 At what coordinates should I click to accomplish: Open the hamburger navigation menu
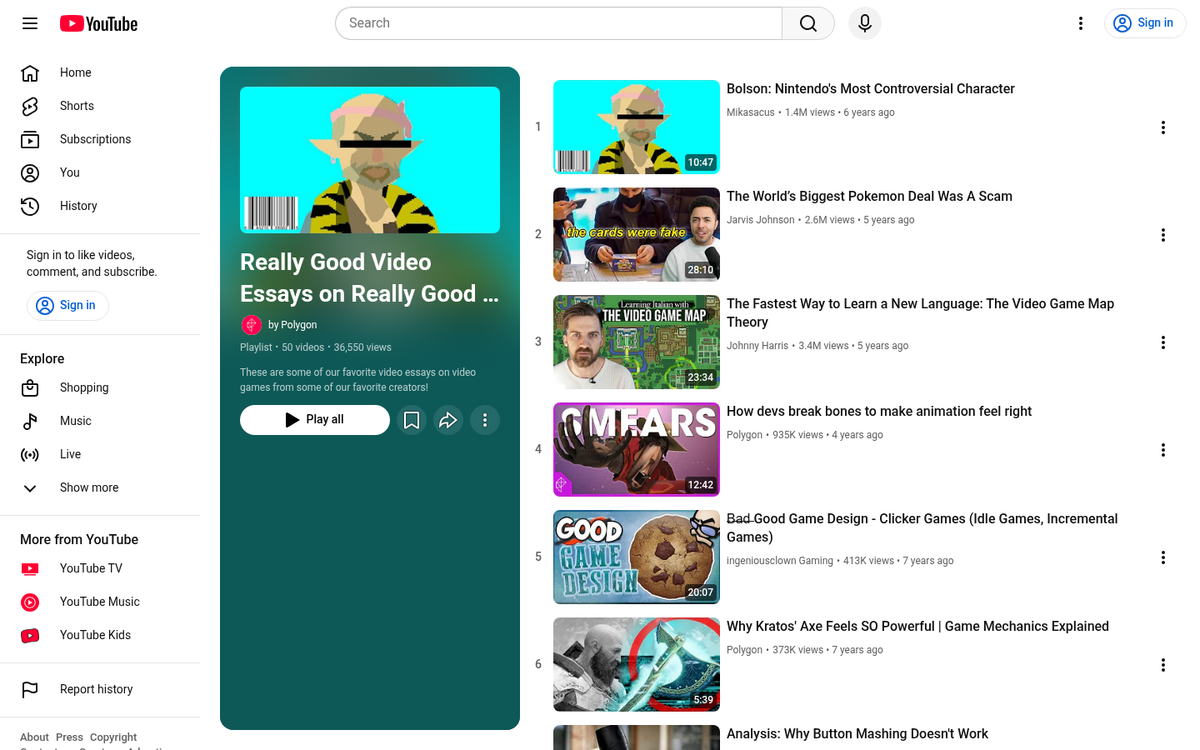(x=30, y=23)
